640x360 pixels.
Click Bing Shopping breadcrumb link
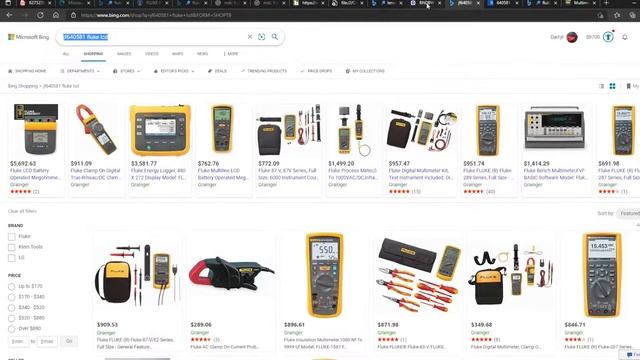click(x=23, y=86)
